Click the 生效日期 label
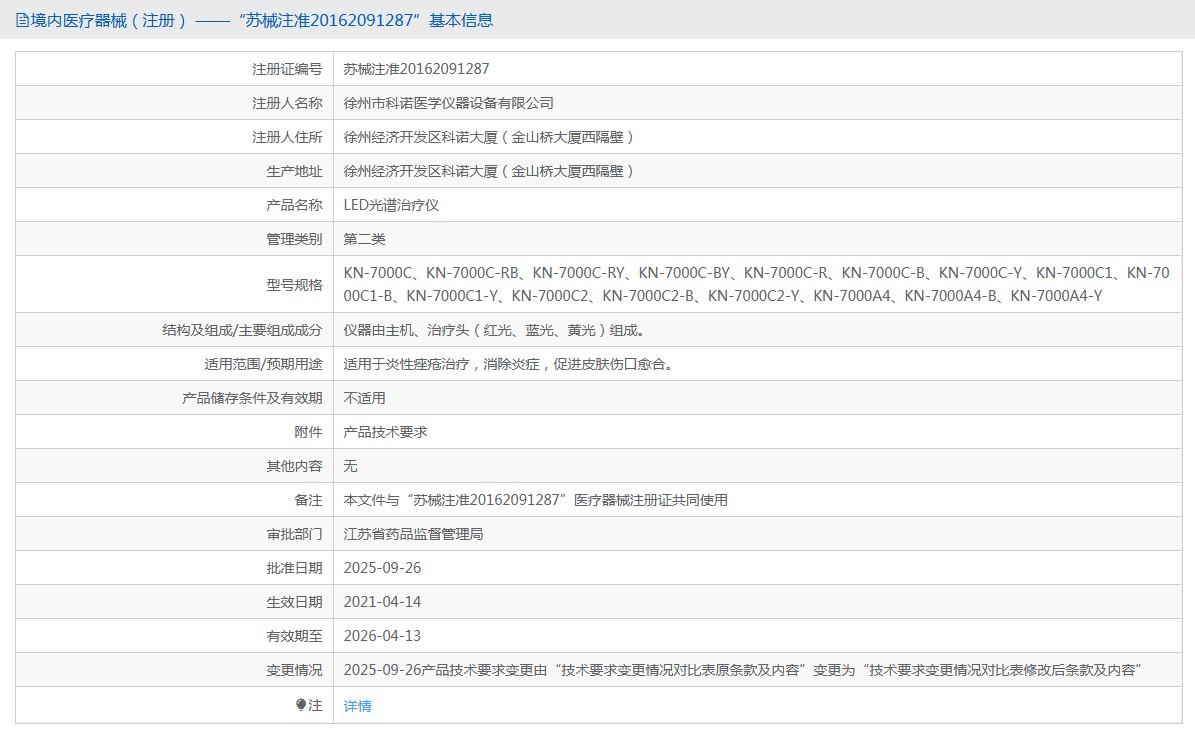This screenshot has height=732, width=1195. point(294,602)
